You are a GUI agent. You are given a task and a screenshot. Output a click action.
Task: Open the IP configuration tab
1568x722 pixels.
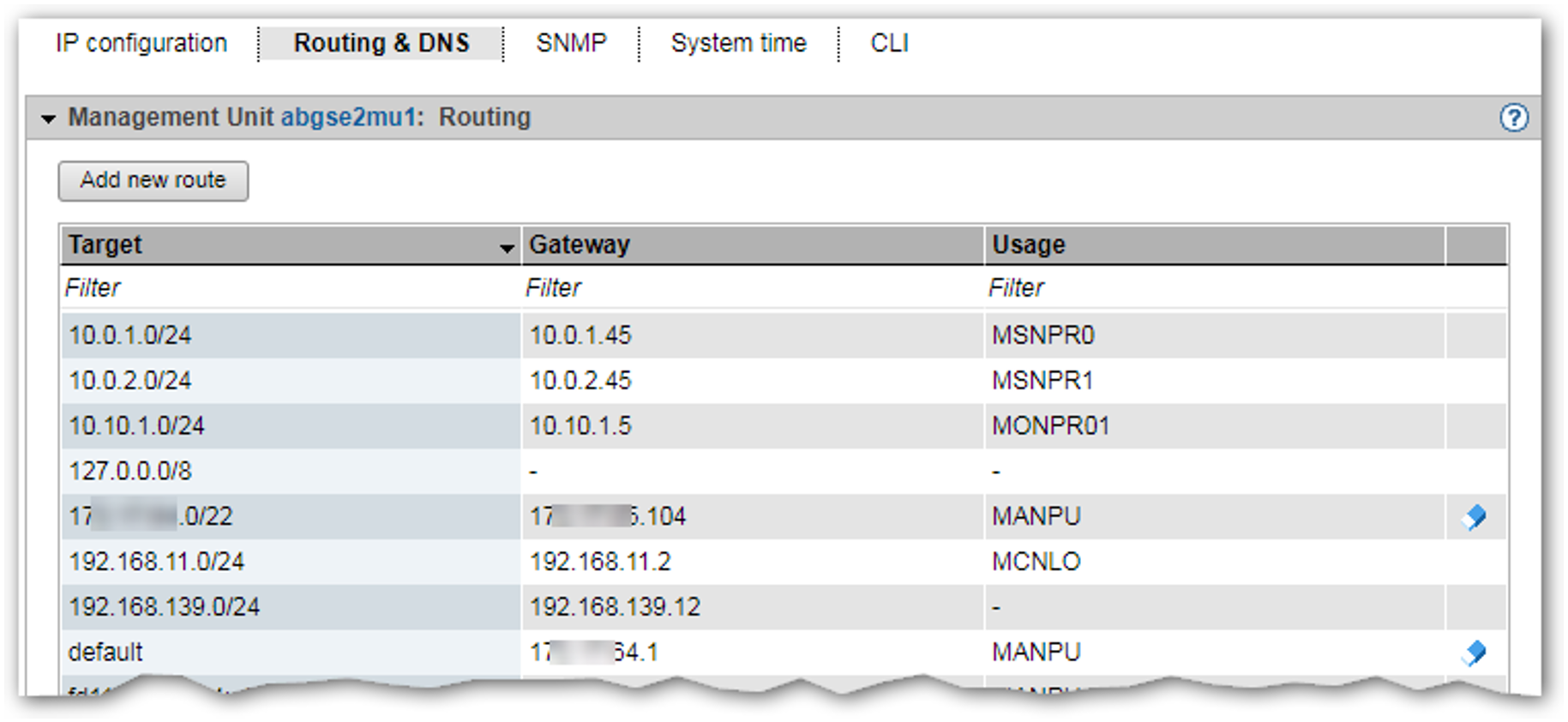point(141,43)
